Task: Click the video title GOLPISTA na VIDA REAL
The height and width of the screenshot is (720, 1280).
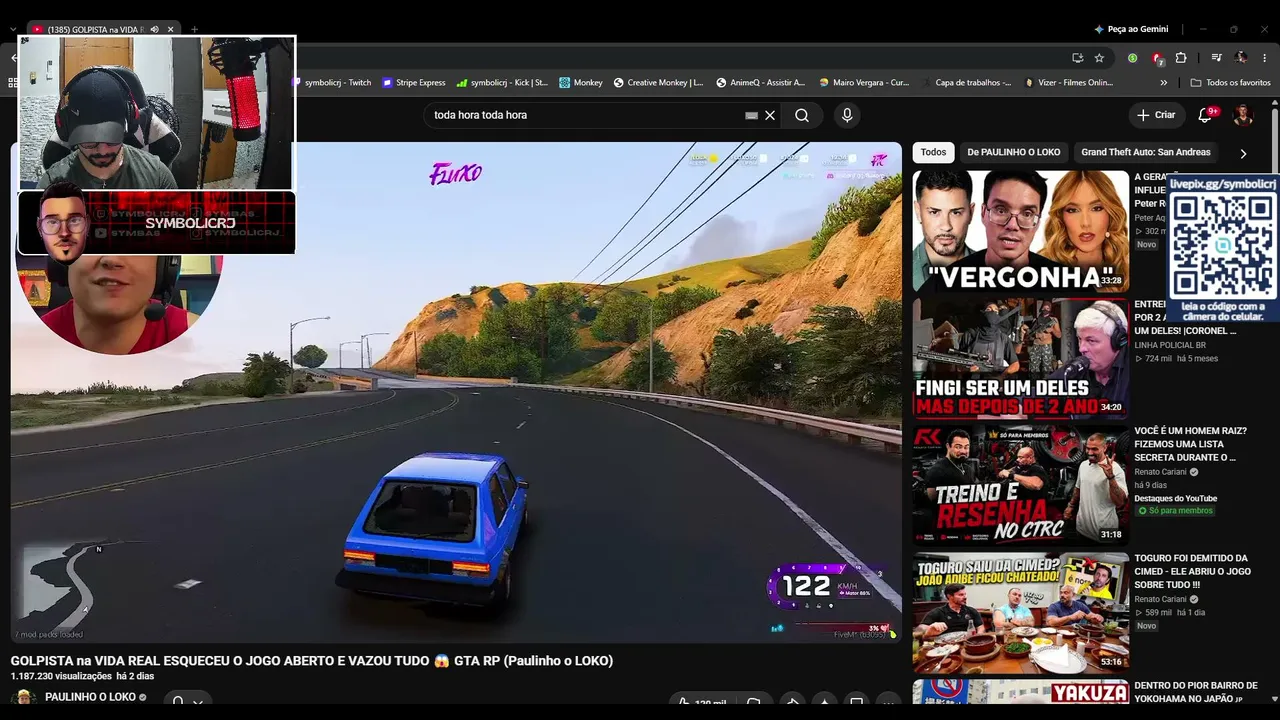Action: click(x=312, y=661)
